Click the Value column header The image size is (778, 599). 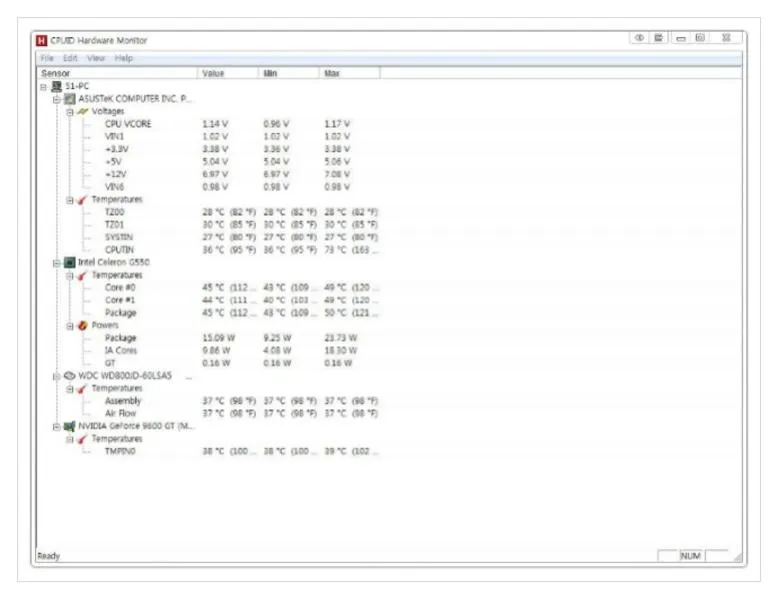coord(228,73)
